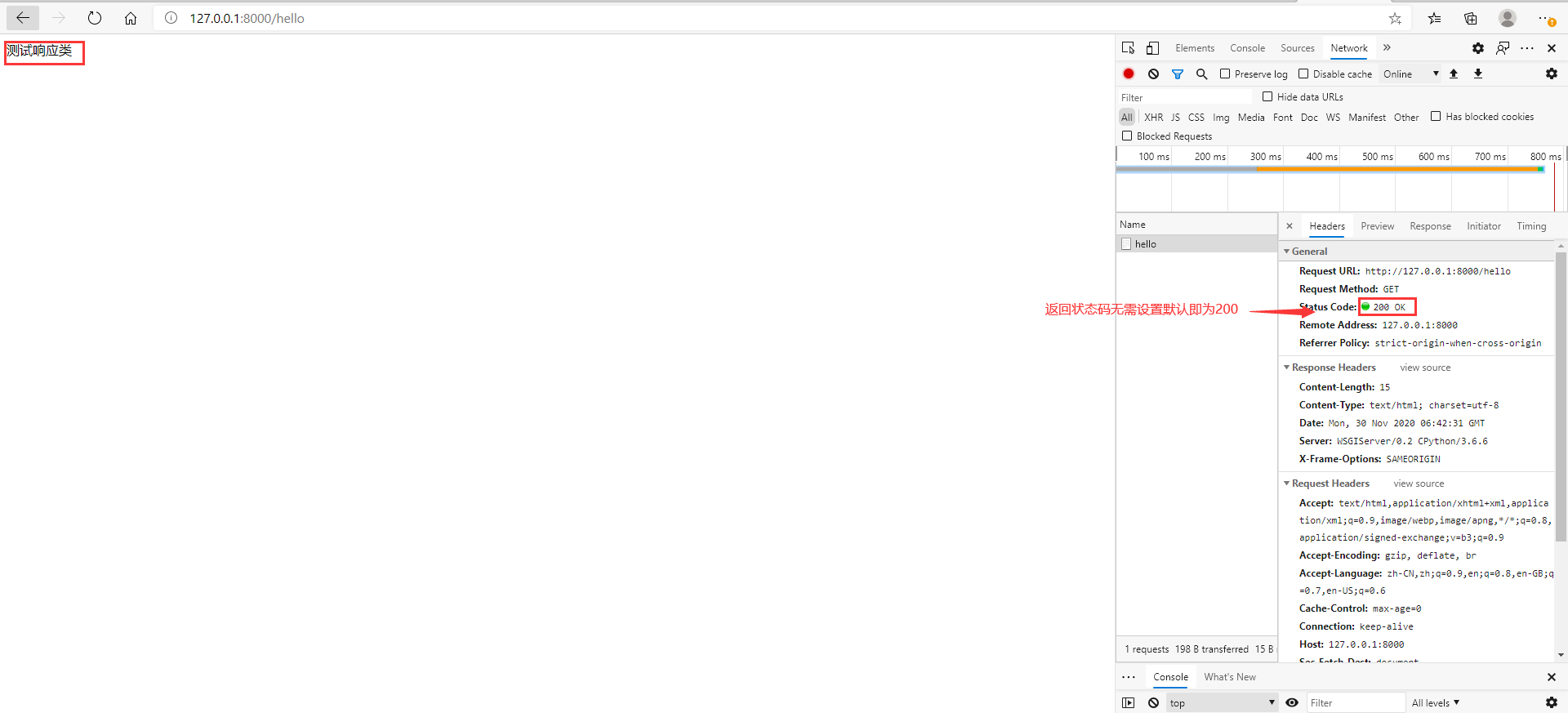Click the network Filter text field
Screen dimensions: 1568x713
click(1184, 97)
